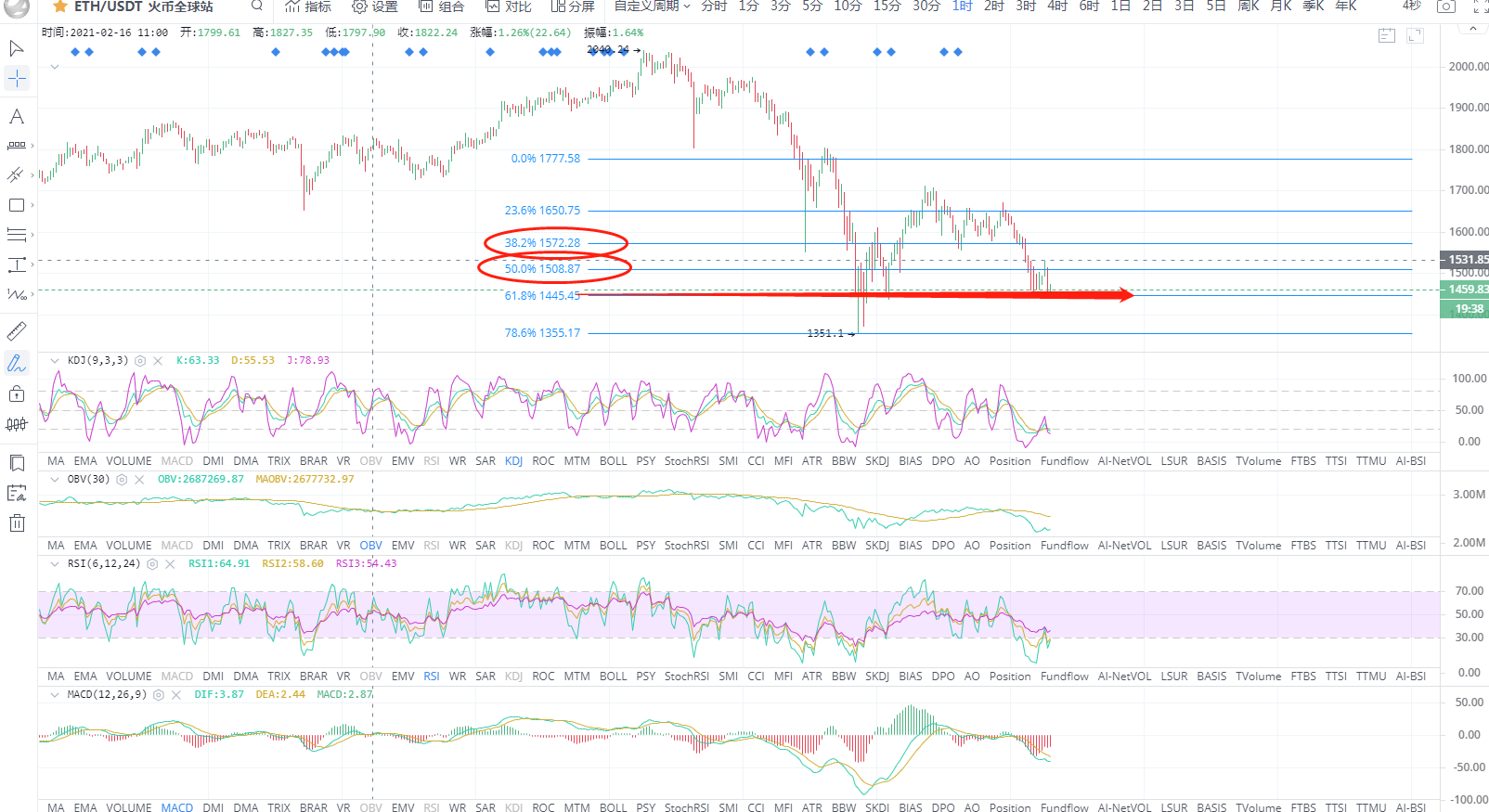Image resolution: width=1489 pixels, height=812 pixels.
Task: Click the 38.2% 1572.28 Fibonacci label
Action: (x=542, y=243)
